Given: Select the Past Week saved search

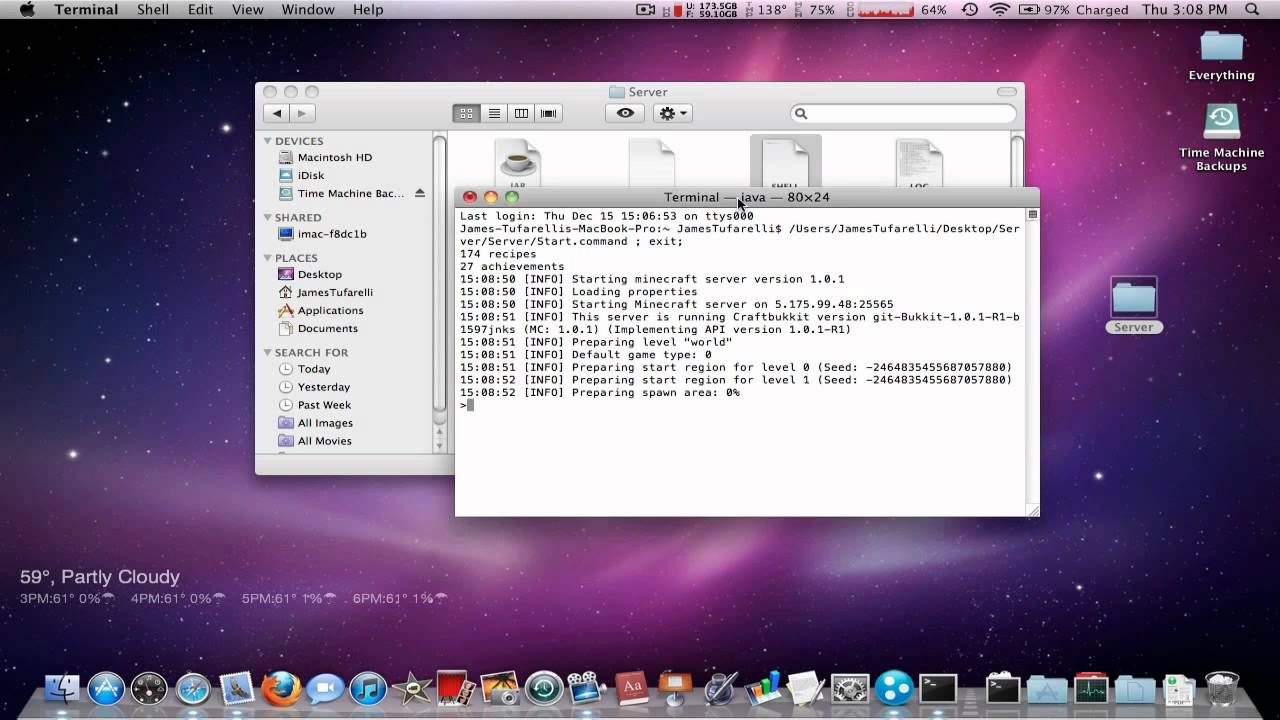Looking at the screenshot, I should coord(324,405).
